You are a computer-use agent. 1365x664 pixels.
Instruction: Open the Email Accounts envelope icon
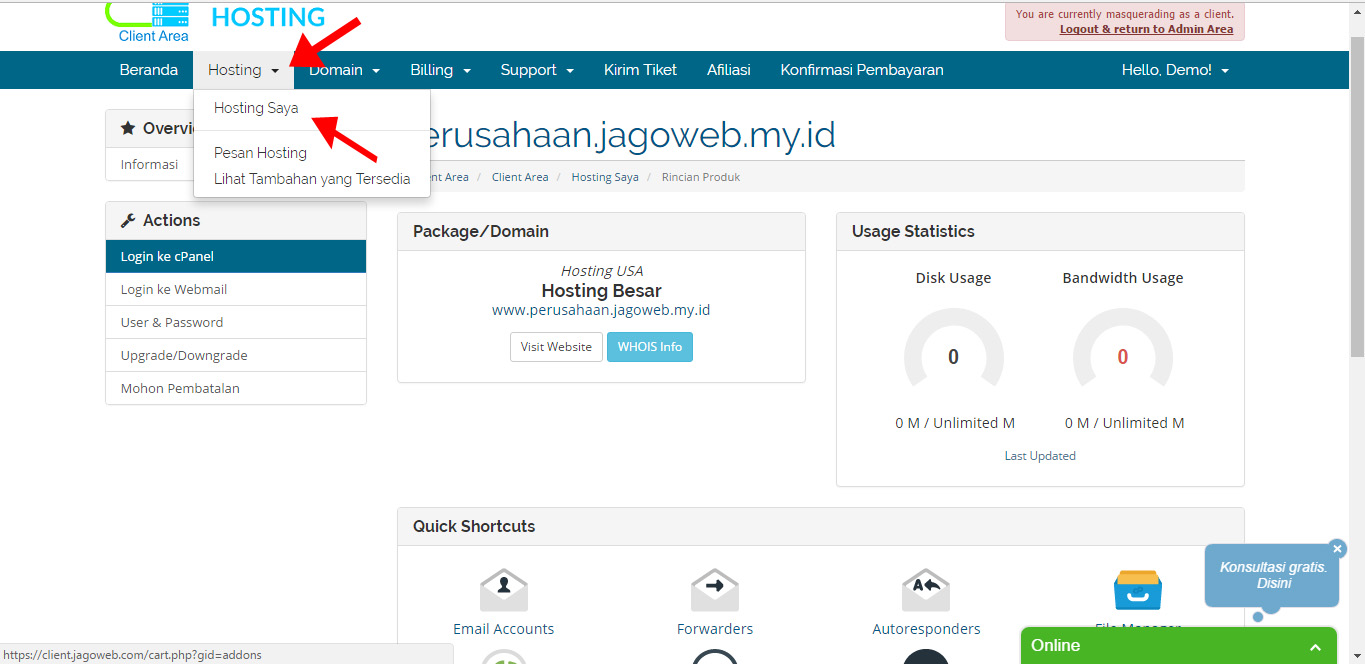[x=504, y=588]
